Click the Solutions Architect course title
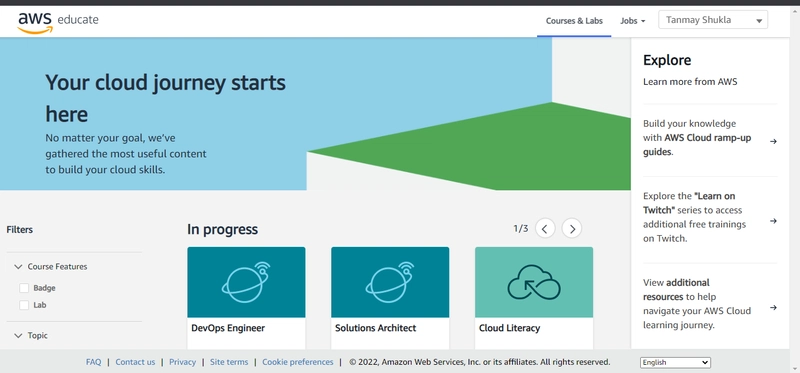The image size is (800, 373). [x=376, y=328]
